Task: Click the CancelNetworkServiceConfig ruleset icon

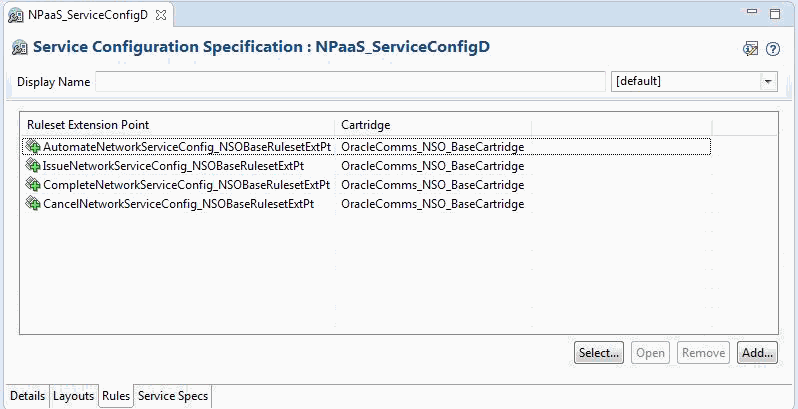Action: coord(33,204)
